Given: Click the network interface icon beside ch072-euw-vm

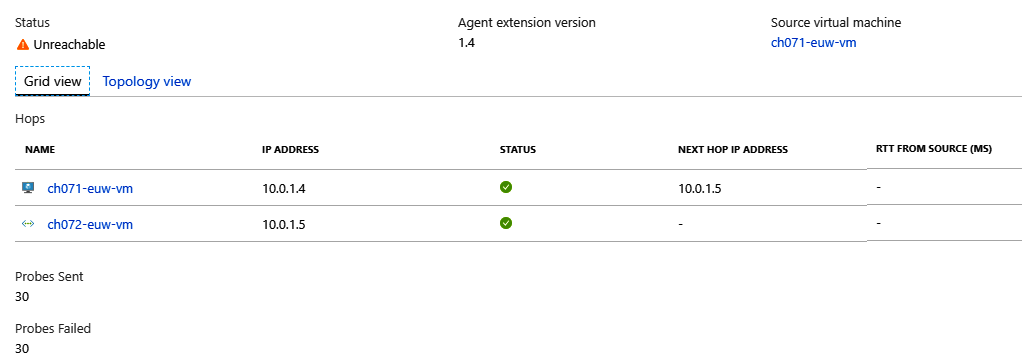Looking at the screenshot, I should click(x=27, y=224).
